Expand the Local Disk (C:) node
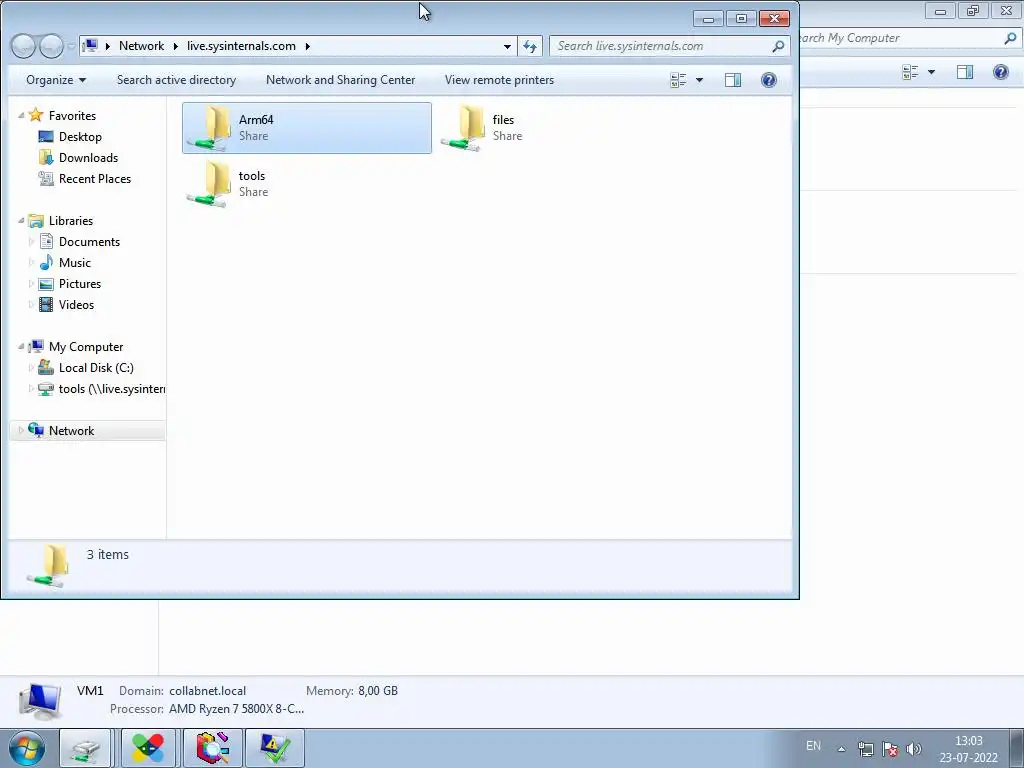This screenshot has height=768, width=1024. tap(31, 368)
